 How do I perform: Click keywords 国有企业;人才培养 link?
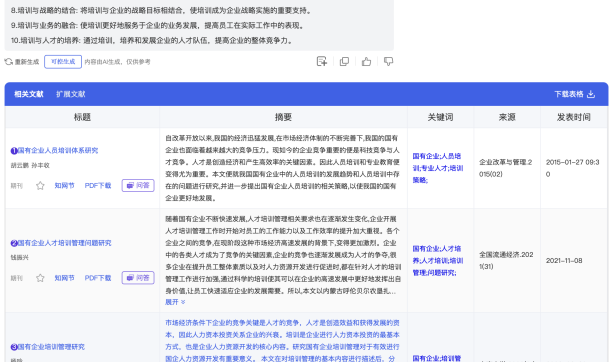(x=437, y=261)
